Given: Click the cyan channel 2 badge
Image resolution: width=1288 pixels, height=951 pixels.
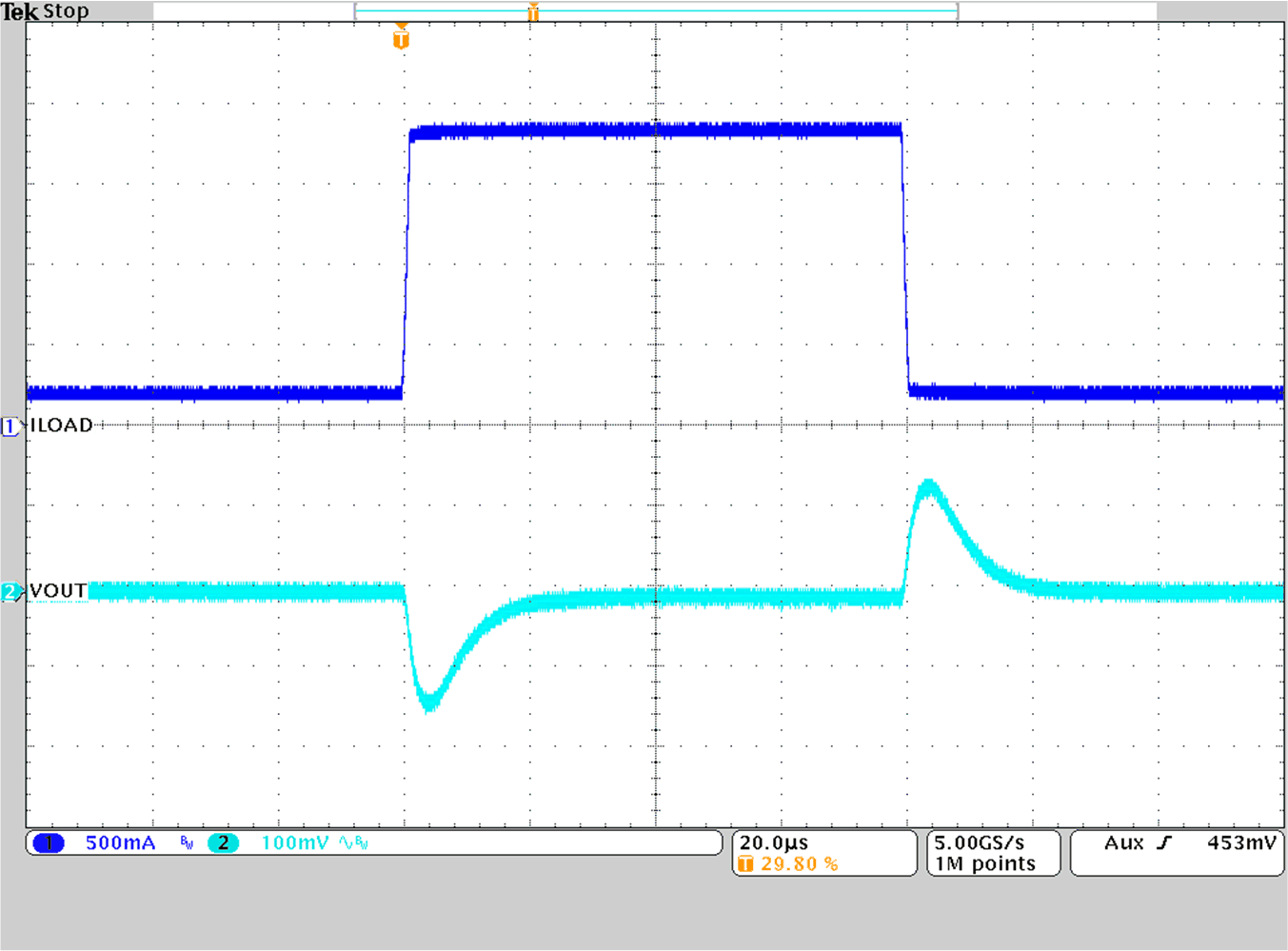Looking at the screenshot, I should click(225, 842).
